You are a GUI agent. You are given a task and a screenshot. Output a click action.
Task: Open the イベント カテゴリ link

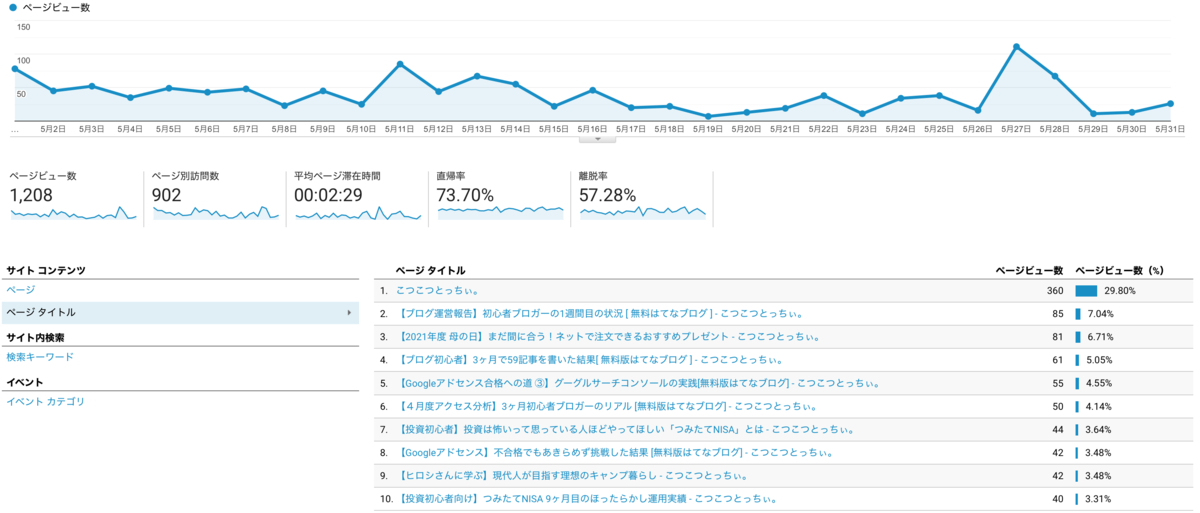pyautogui.click(x=45, y=402)
